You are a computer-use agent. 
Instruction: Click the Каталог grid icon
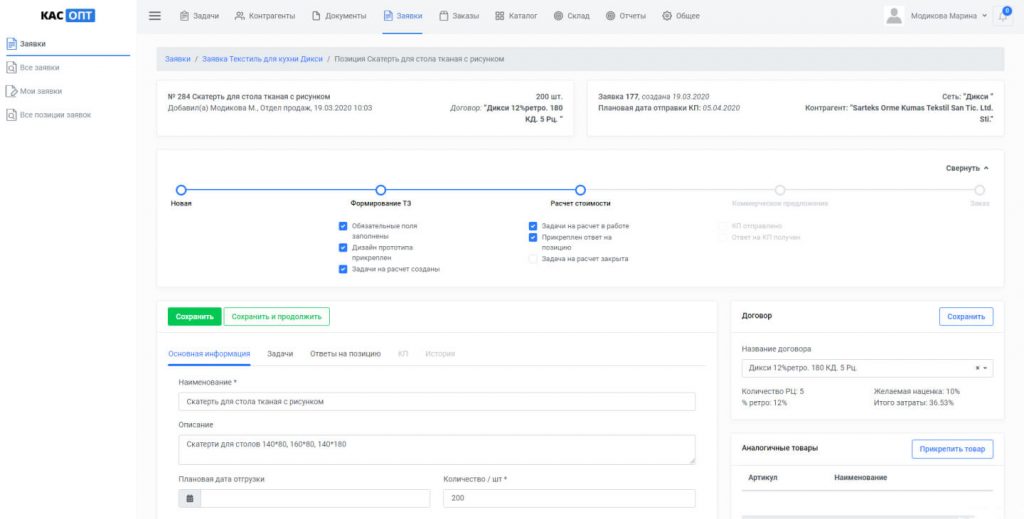pos(500,16)
